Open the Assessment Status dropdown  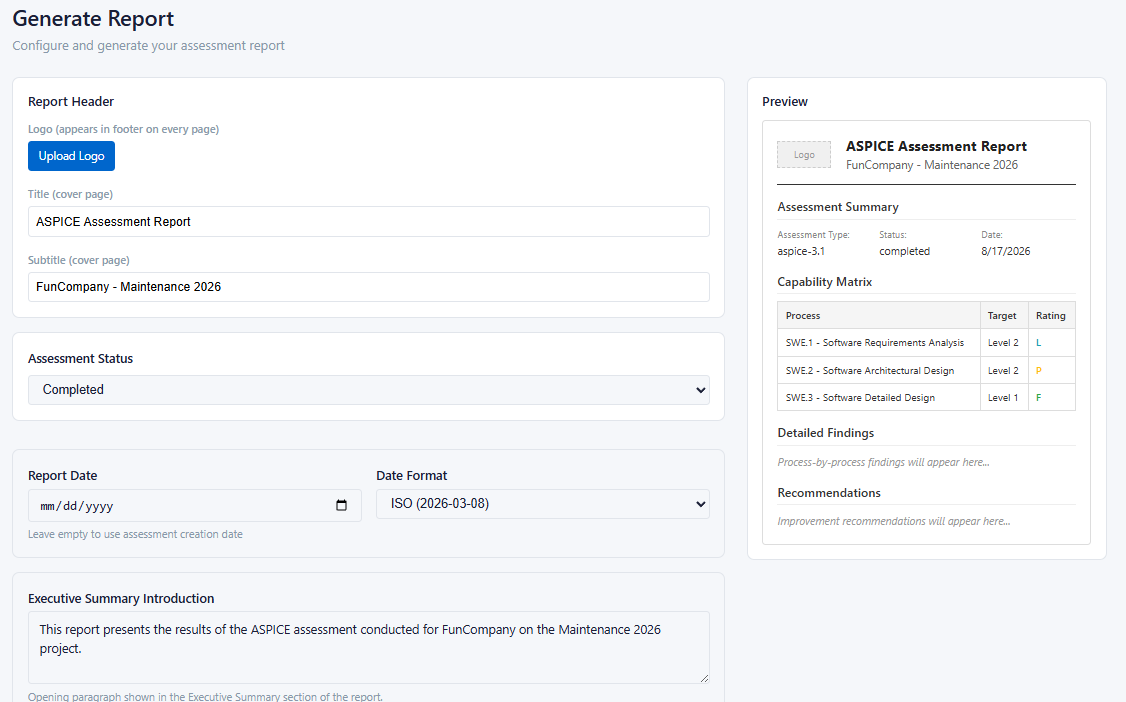click(x=368, y=390)
